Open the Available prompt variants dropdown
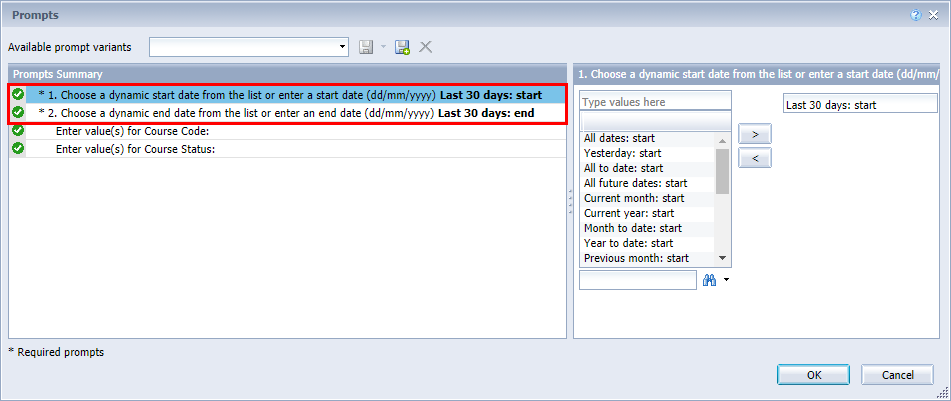Screen dimensions: 951x401 343,47
